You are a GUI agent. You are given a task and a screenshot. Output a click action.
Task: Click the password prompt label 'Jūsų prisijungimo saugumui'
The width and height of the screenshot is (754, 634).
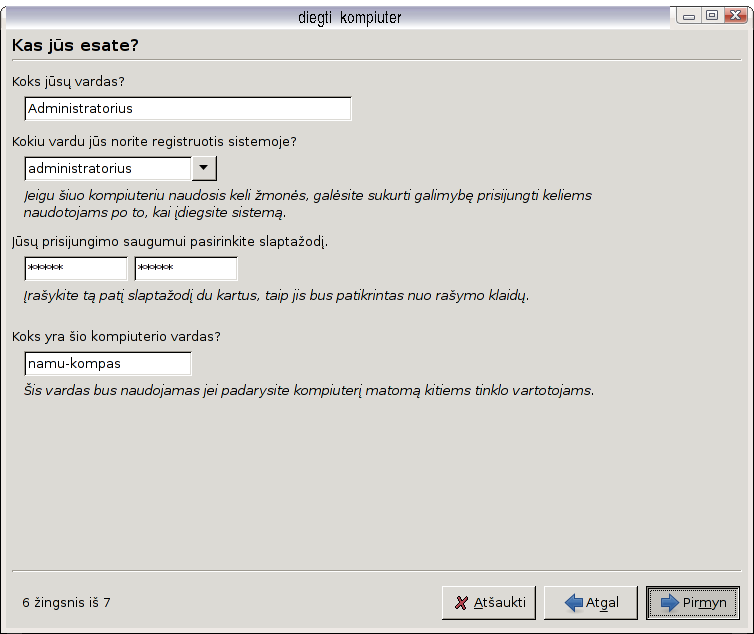(170, 242)
